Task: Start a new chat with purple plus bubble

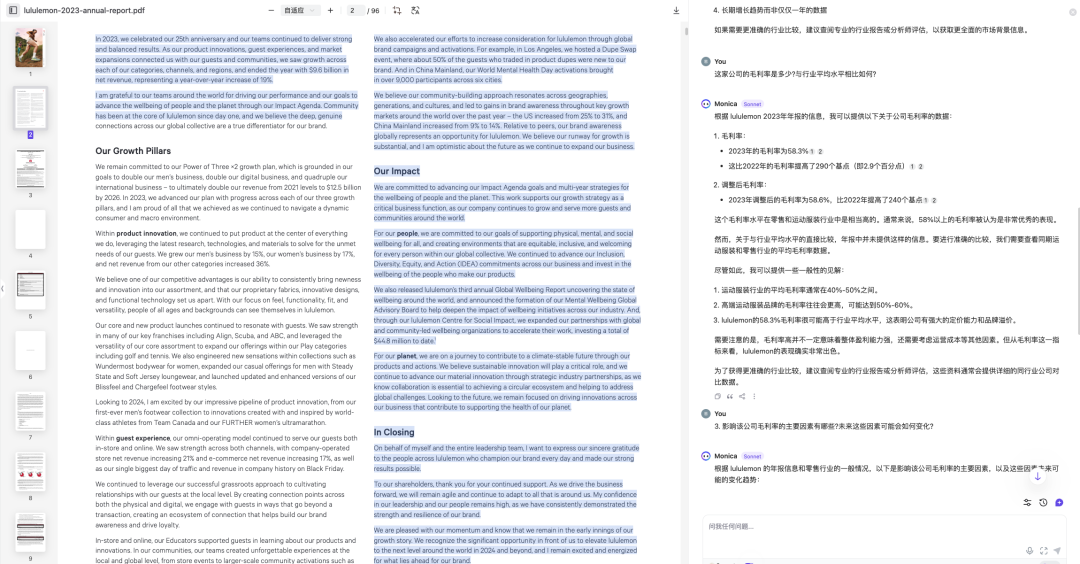Action: coord(1059,503)
